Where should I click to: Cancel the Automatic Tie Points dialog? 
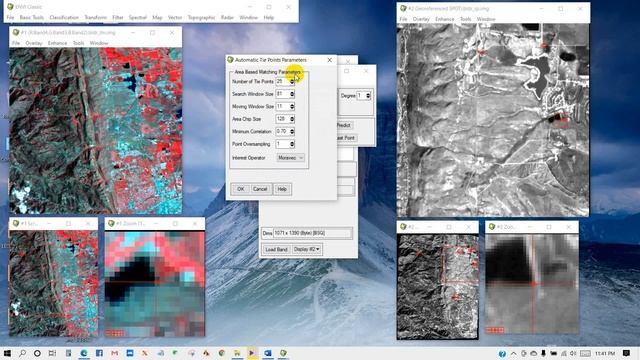click(x=260, y=189)
